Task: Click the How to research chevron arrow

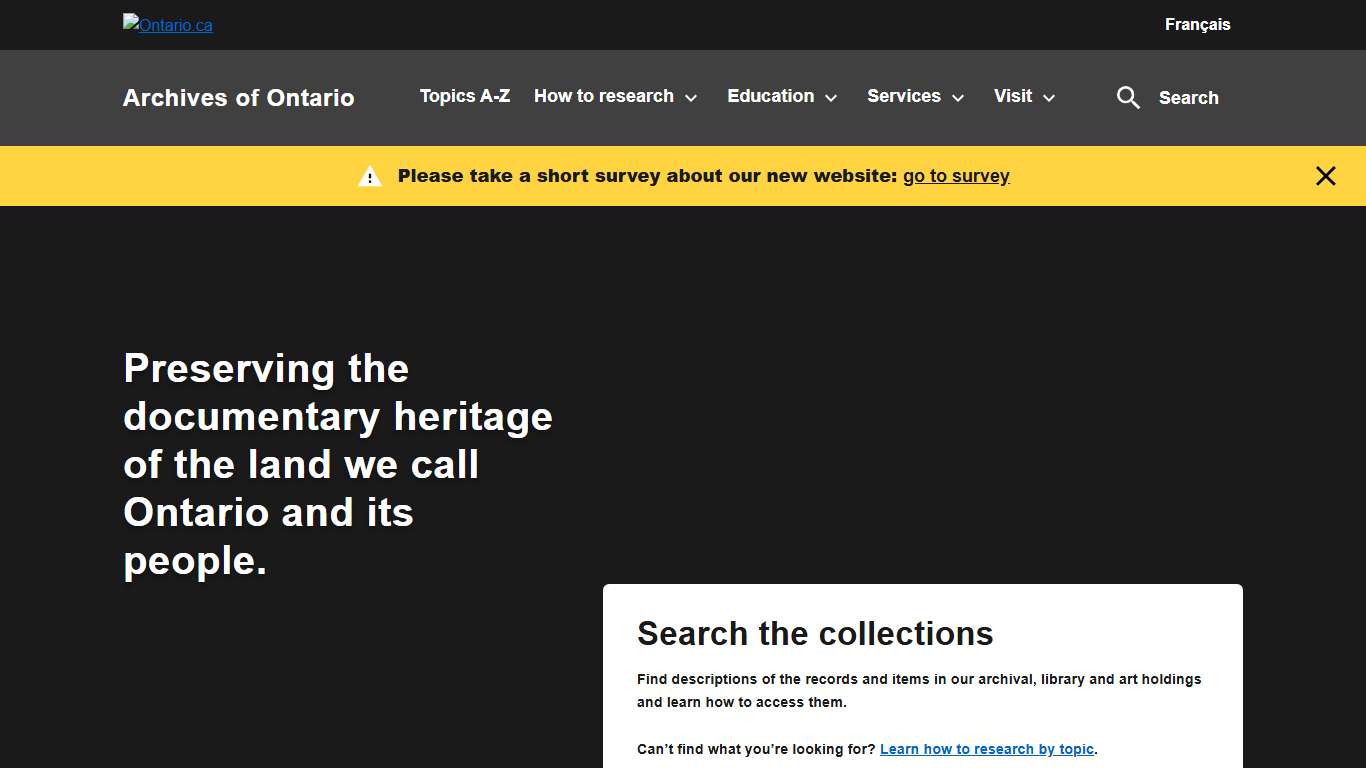Action: point(691,98)
